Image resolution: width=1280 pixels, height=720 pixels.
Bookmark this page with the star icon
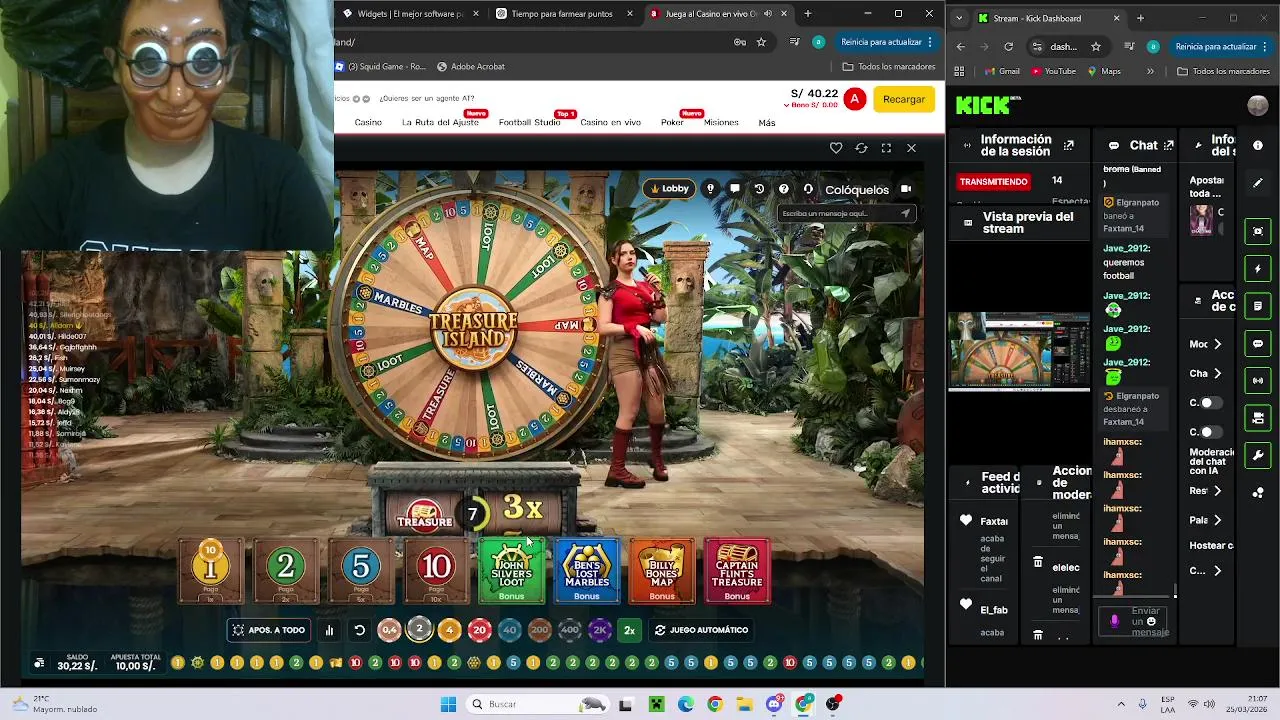click(761, 42)
